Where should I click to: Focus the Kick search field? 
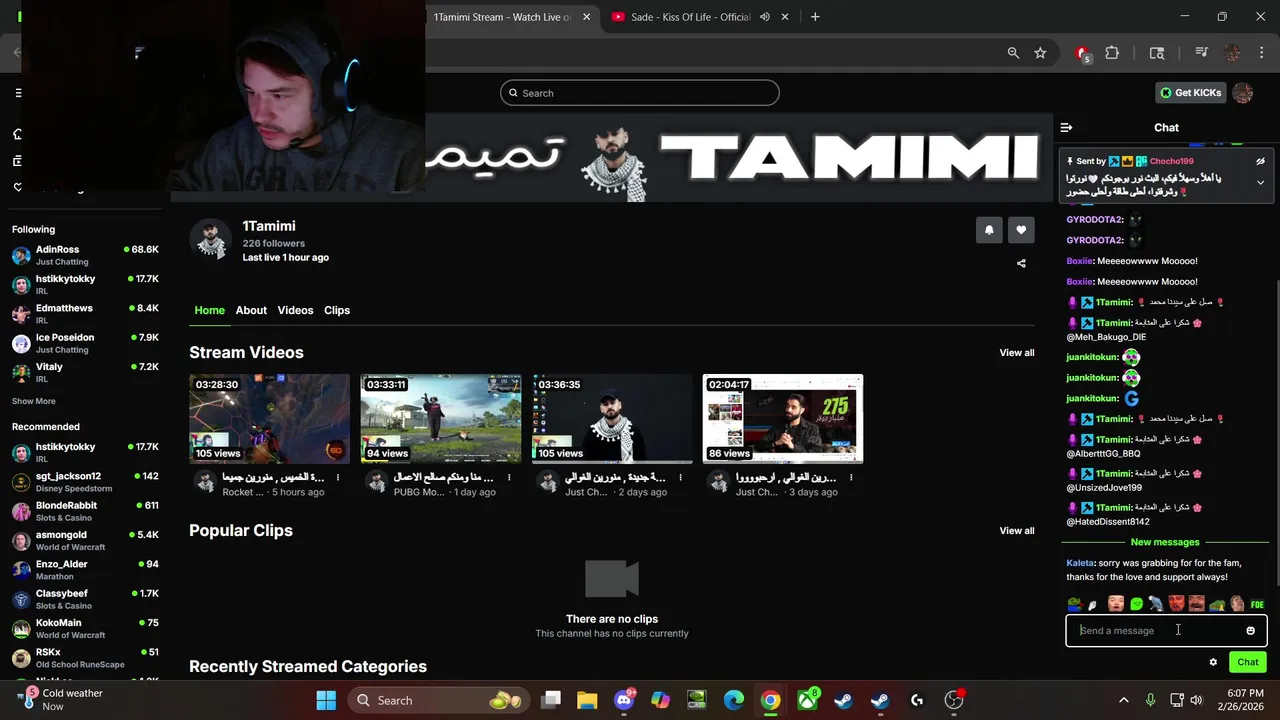point(640,93)
